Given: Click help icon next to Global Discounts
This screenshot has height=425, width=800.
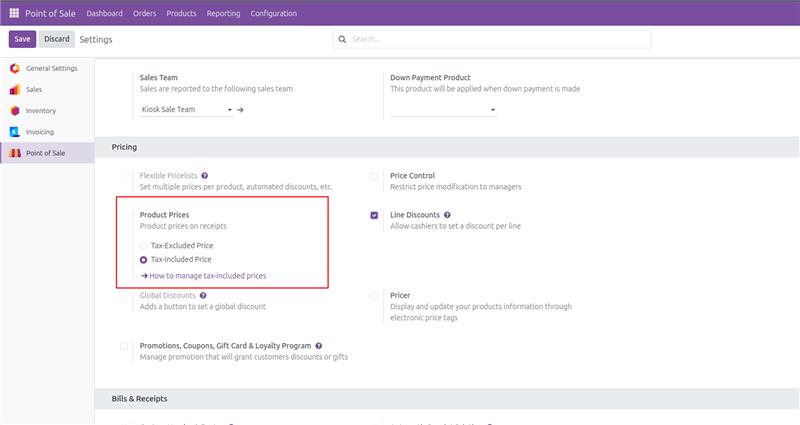Looking at the screenshot, I should pos(204,296).
